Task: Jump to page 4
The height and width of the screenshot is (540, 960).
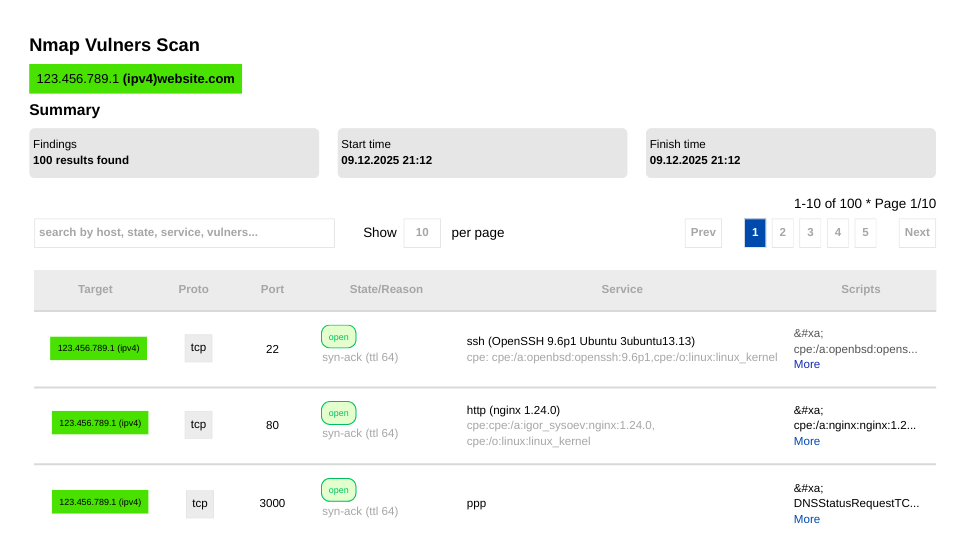Action: [838, 233]
